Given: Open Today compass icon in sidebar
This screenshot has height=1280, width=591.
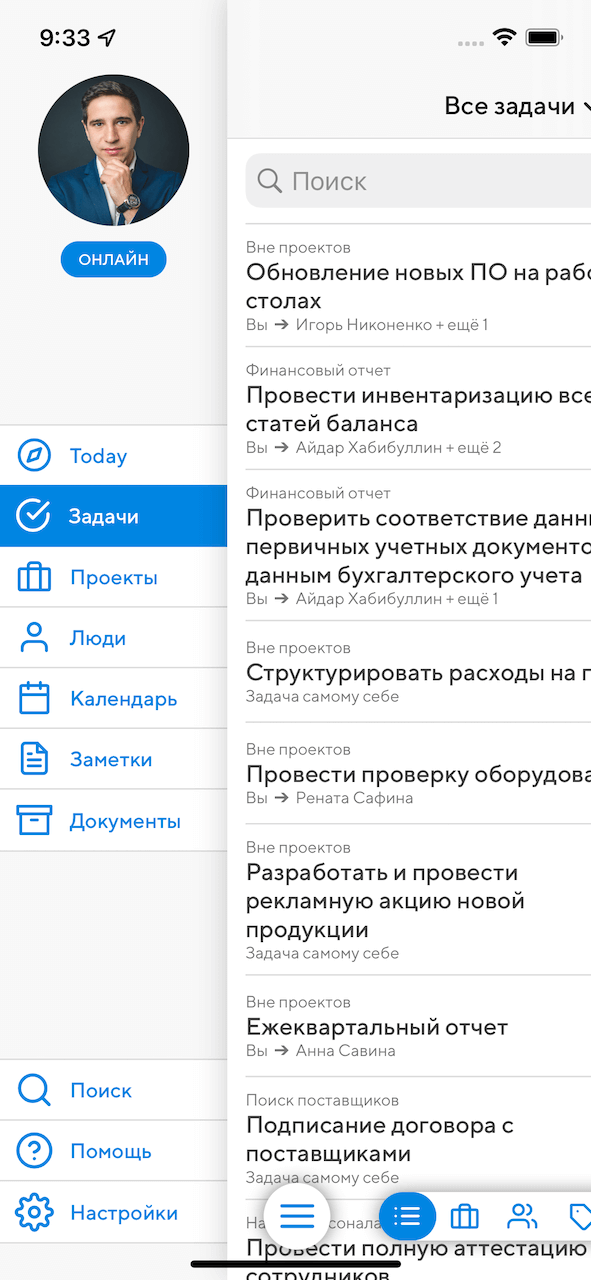Looking at the screenshot, I should pos(34,456).
